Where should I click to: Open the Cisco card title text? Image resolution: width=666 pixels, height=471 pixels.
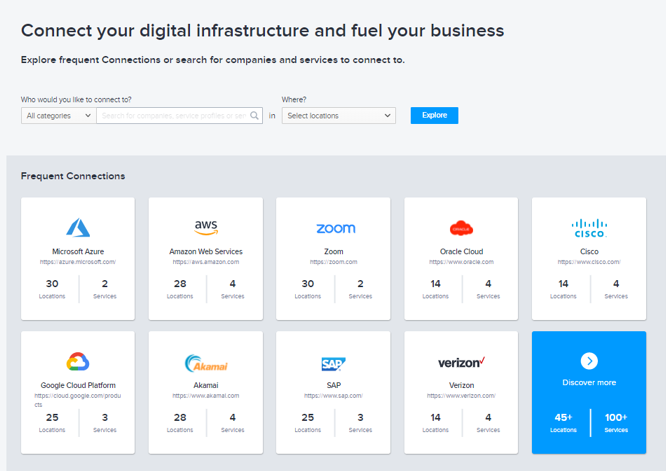(589, 251)
